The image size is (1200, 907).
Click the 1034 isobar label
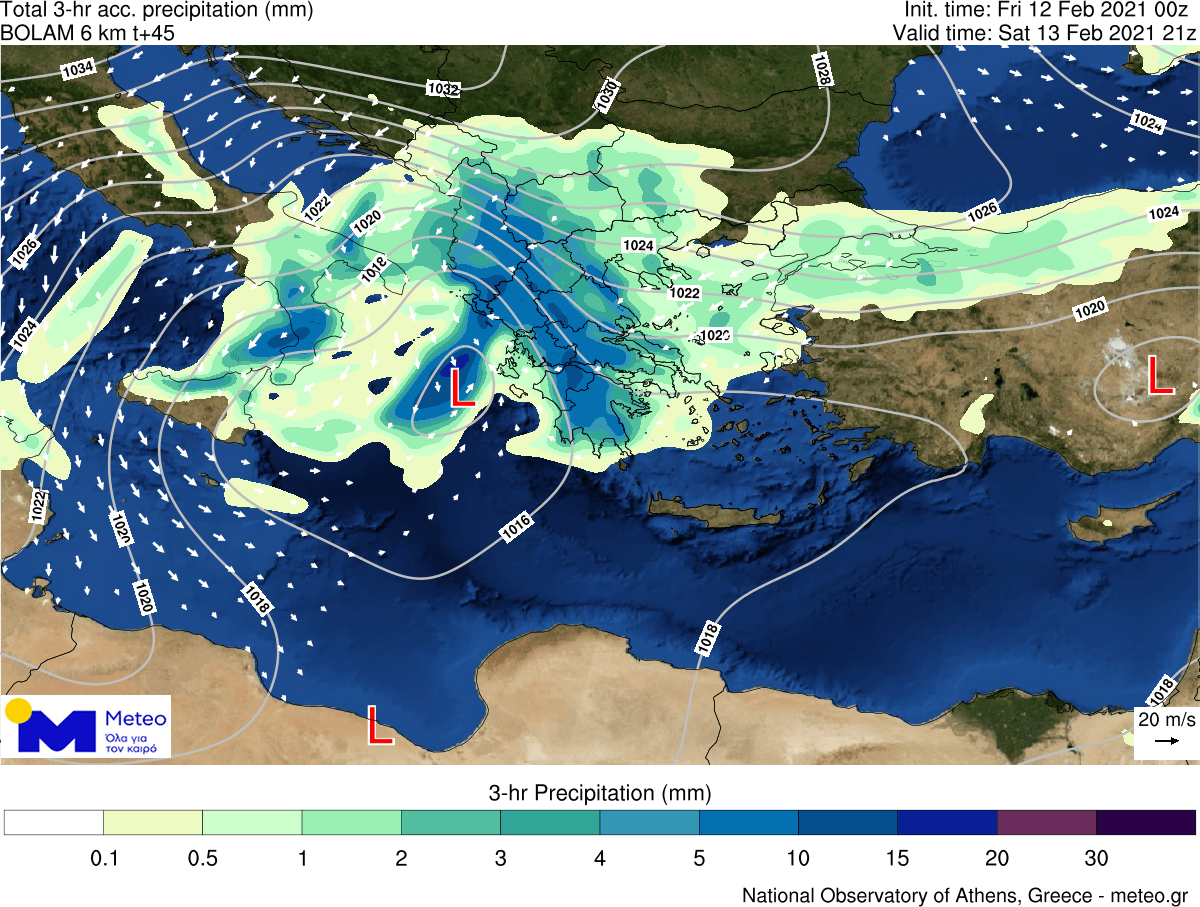(x=78, y=69)
